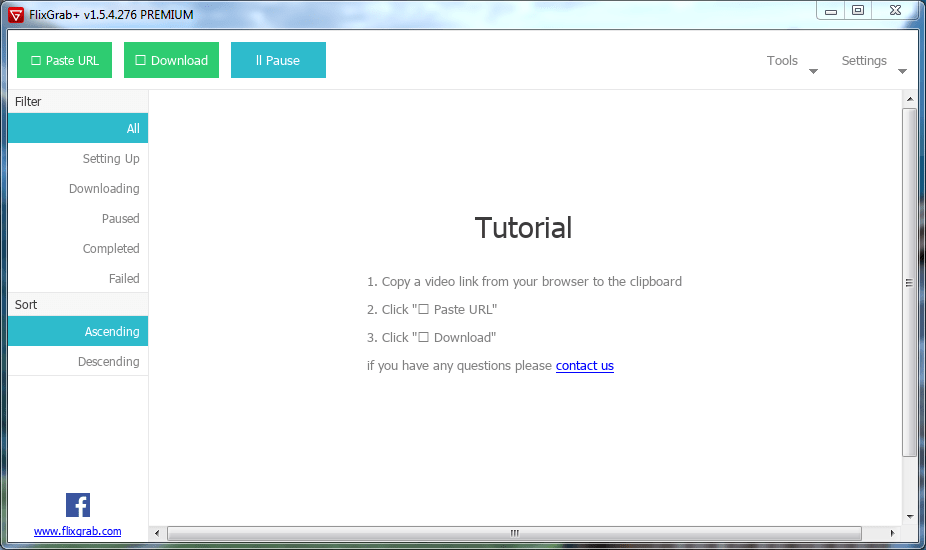This screenshot has width=926, height=550.
Task: Click the FlixGrab logo in title bar
Action: pyautogui.click(x=17, y=14)
